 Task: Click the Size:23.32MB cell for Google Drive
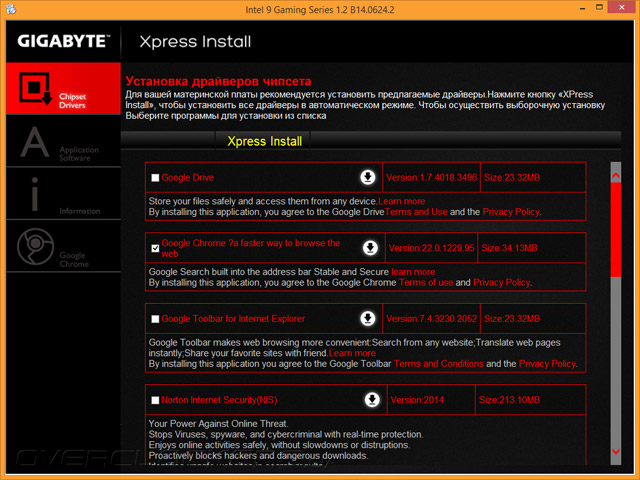point(533,178)
